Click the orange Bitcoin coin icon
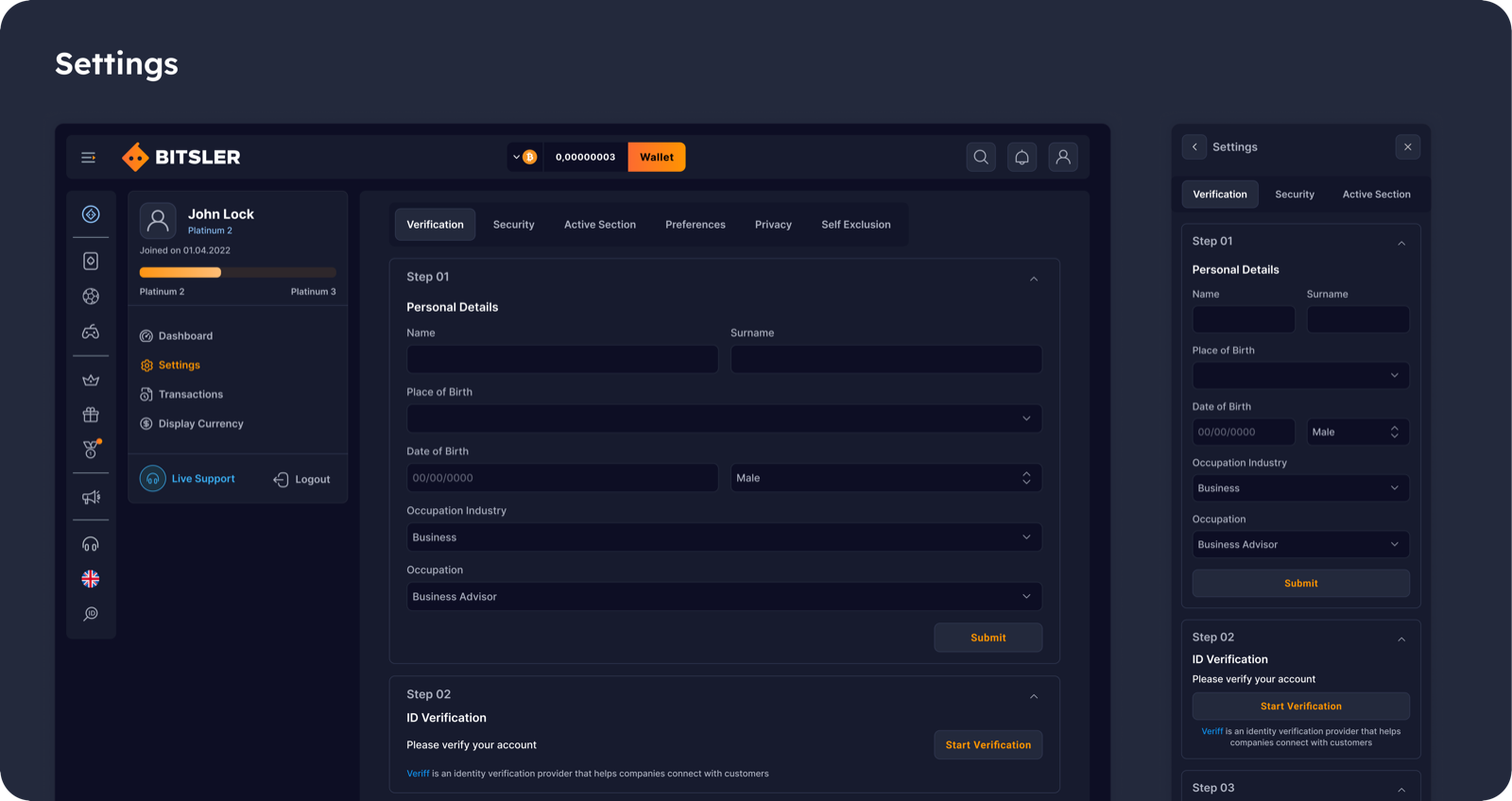The height and width of the screenshot is (801, 1512). (530, 157)
